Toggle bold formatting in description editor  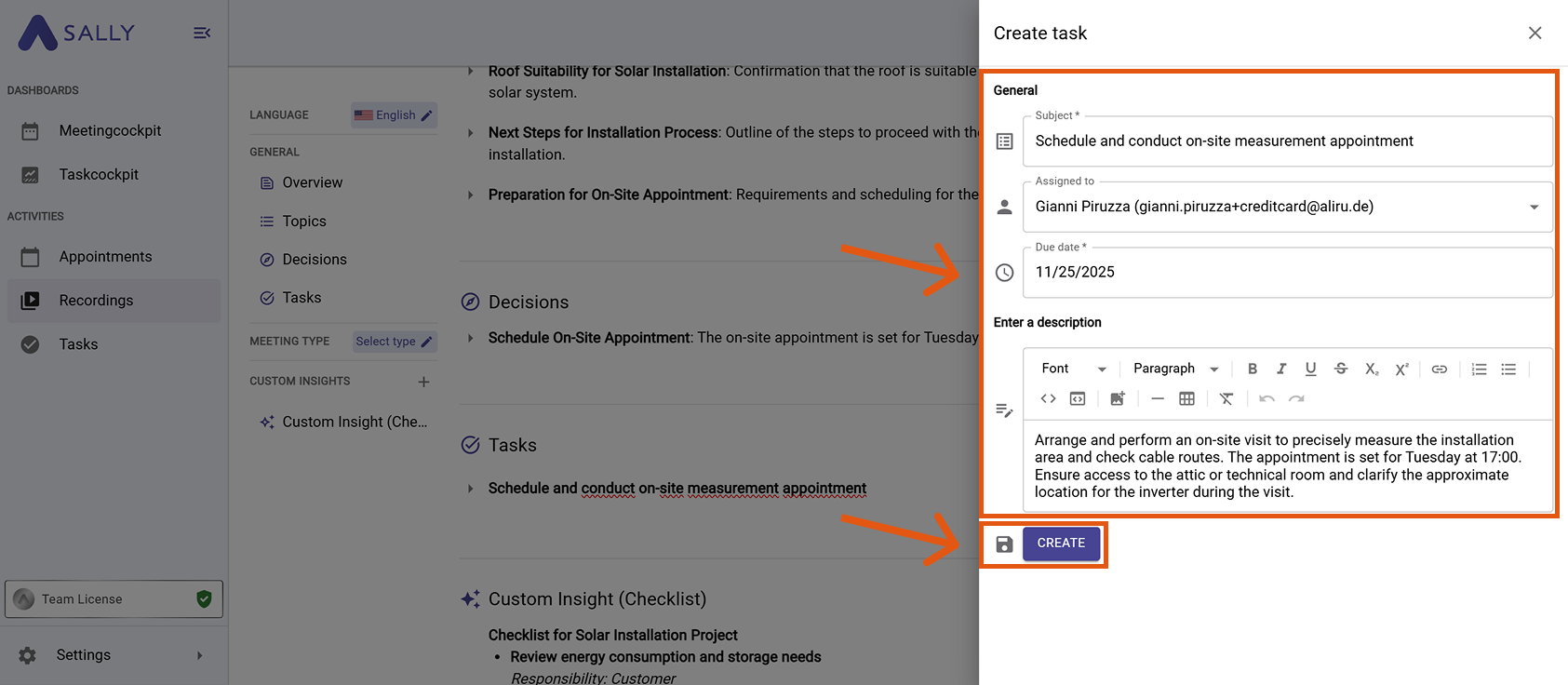pos(1253,369)
